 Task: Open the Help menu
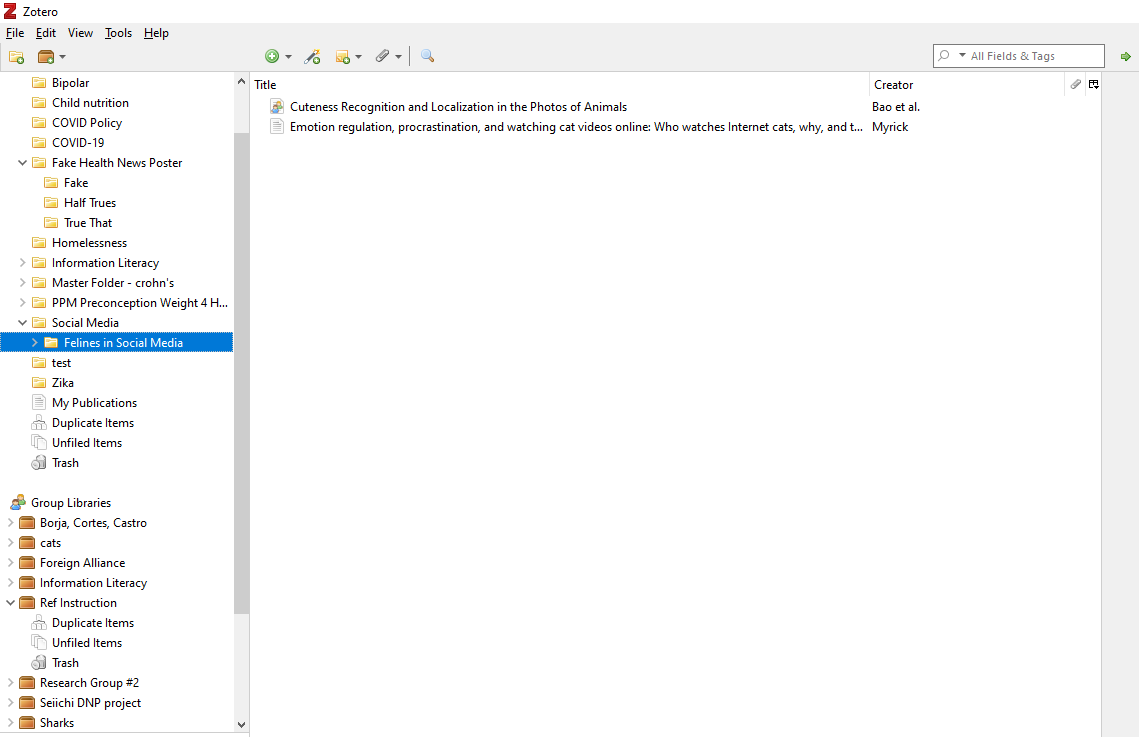156,33
